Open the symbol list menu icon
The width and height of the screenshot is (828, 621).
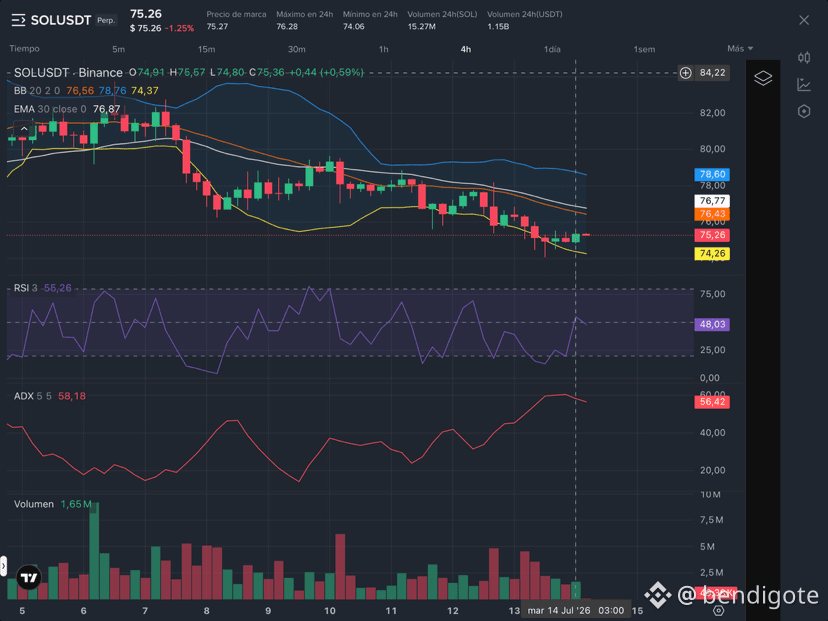pyautogui.click(x=18, y=21)
